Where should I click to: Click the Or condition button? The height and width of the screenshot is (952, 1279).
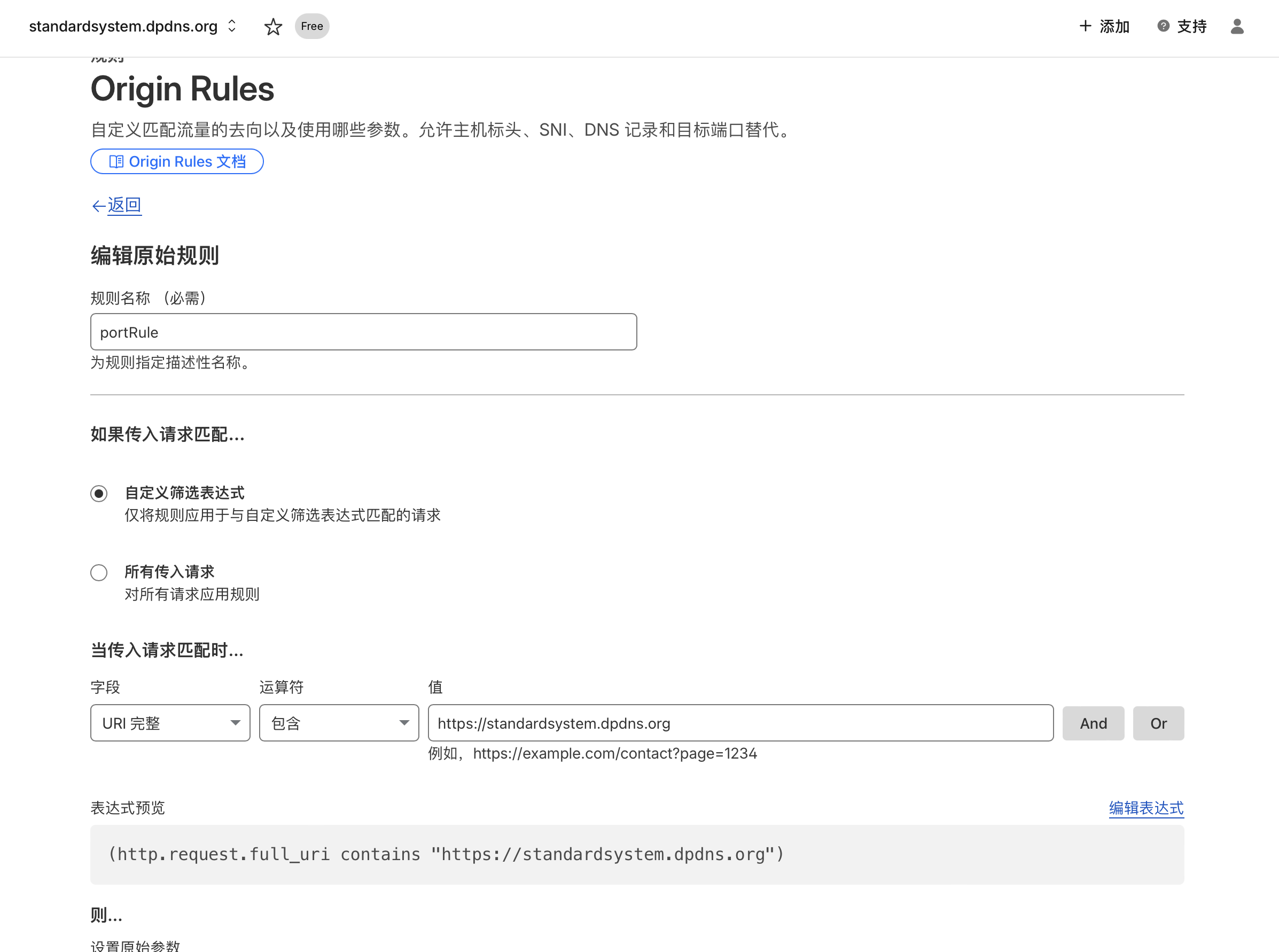1158,723
